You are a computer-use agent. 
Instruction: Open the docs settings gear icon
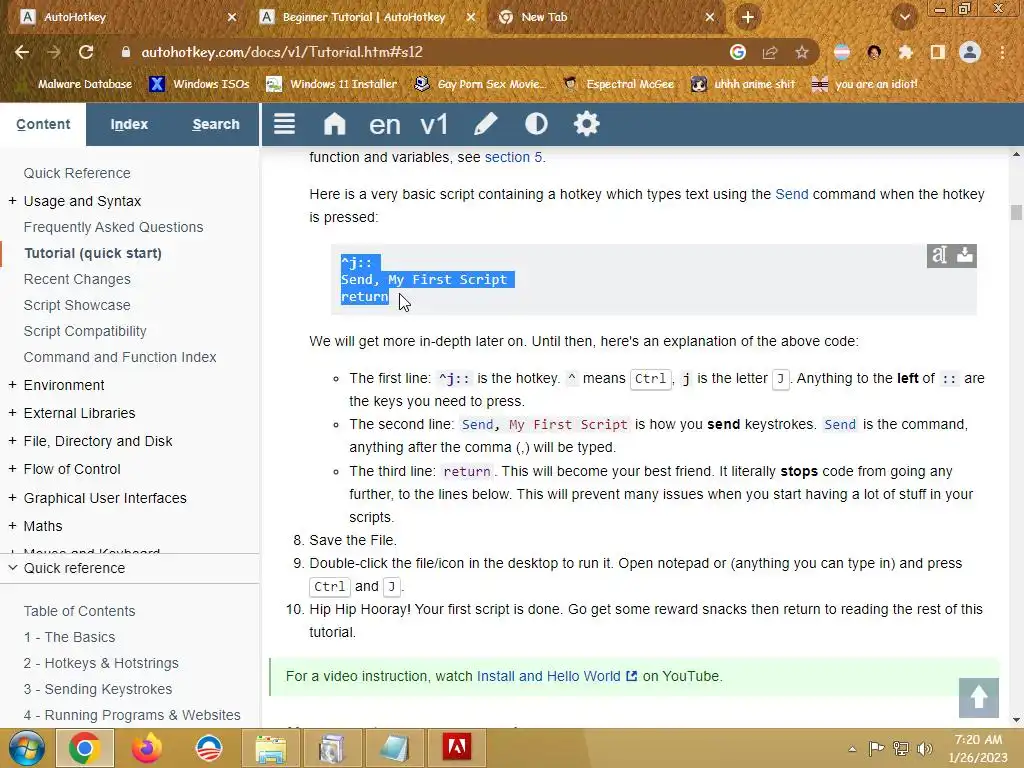586,123
